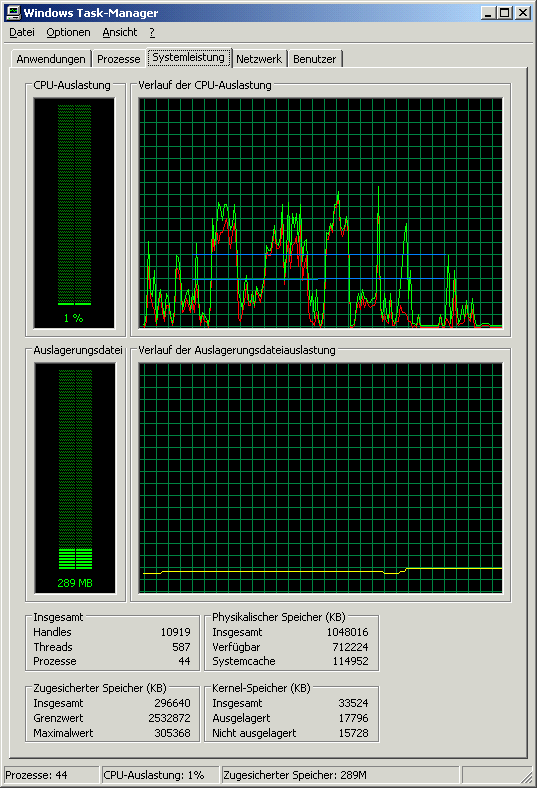Click the CPU-Auslastung 1 % gauge
Viewport: 537px width, 788px height.
74,213
